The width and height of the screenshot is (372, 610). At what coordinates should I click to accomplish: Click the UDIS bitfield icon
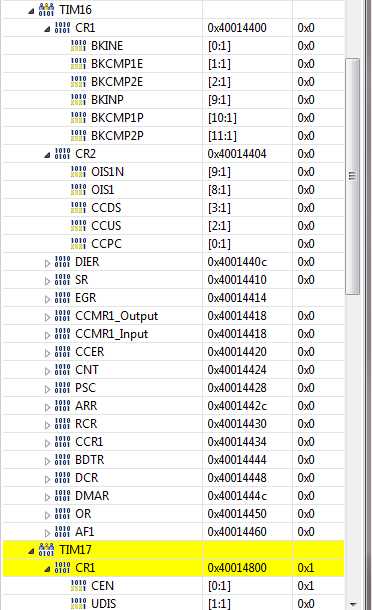[78, 603]
